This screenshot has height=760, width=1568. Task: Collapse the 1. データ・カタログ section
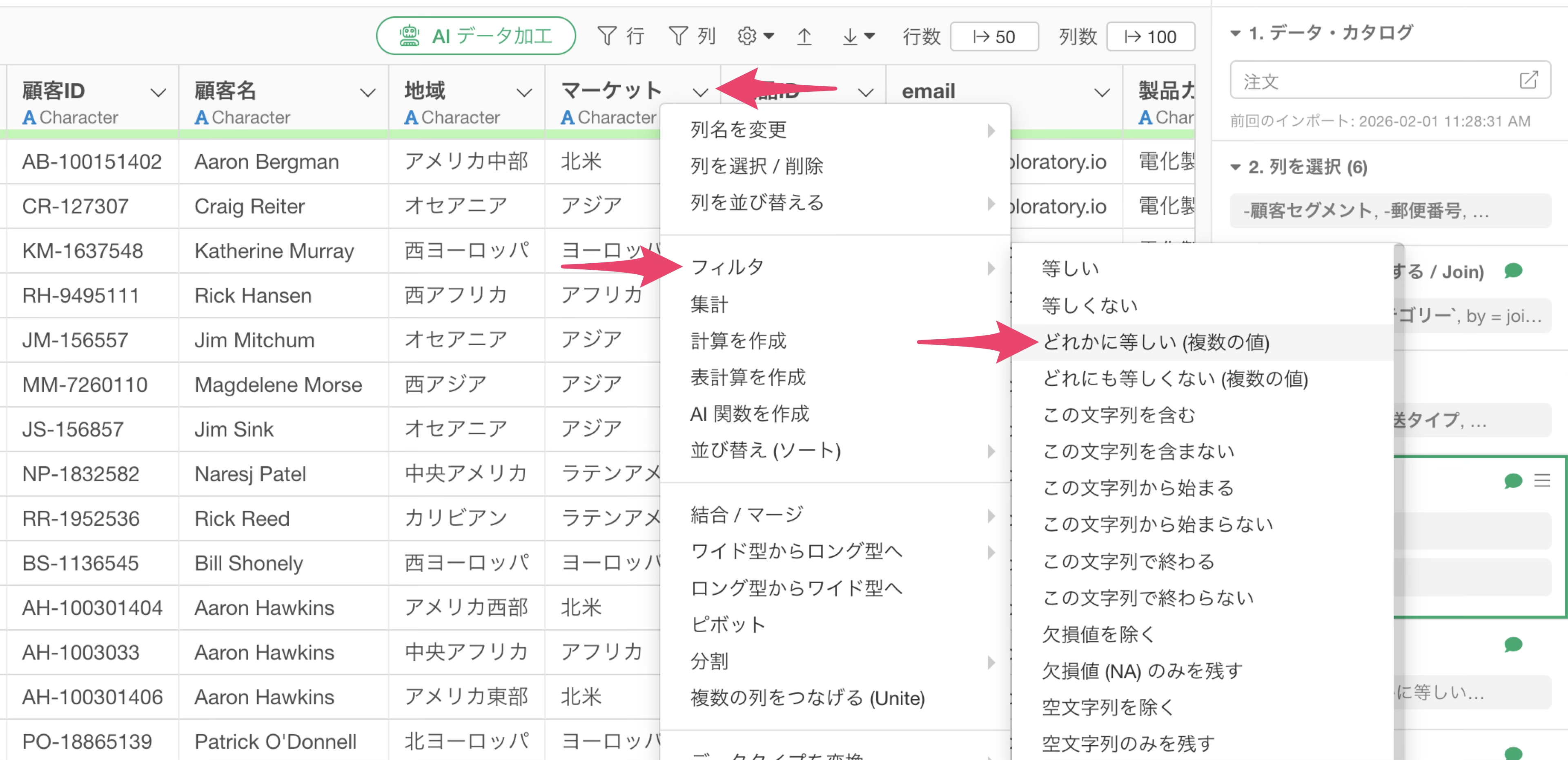tap(1236, 33)
